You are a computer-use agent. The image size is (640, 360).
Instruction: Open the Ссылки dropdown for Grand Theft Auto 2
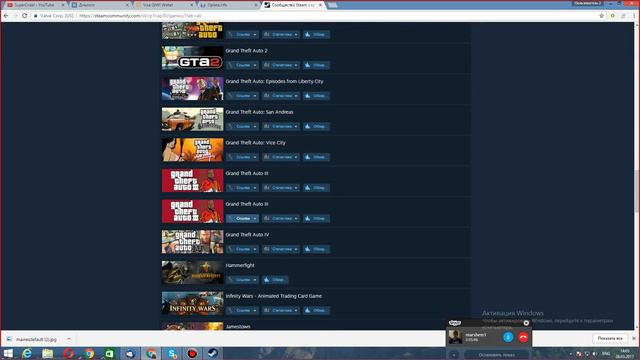pos(242,65)
